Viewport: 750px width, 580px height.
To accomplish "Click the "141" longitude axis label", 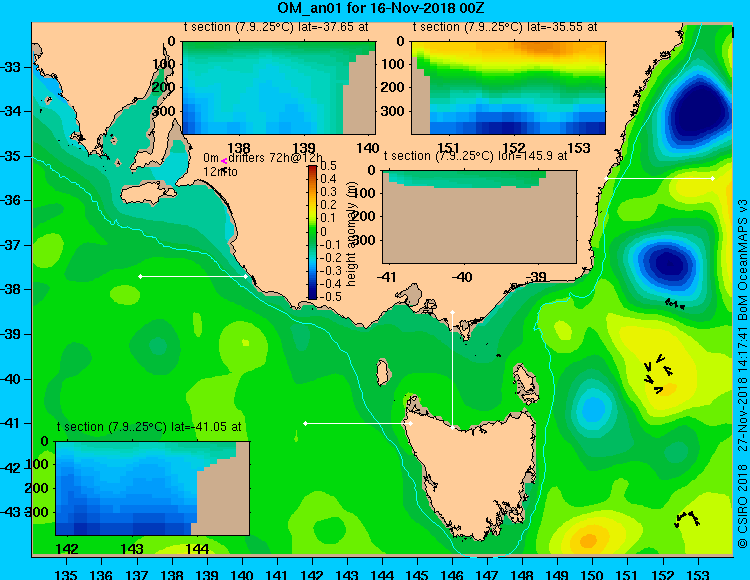I will [277, 574].
